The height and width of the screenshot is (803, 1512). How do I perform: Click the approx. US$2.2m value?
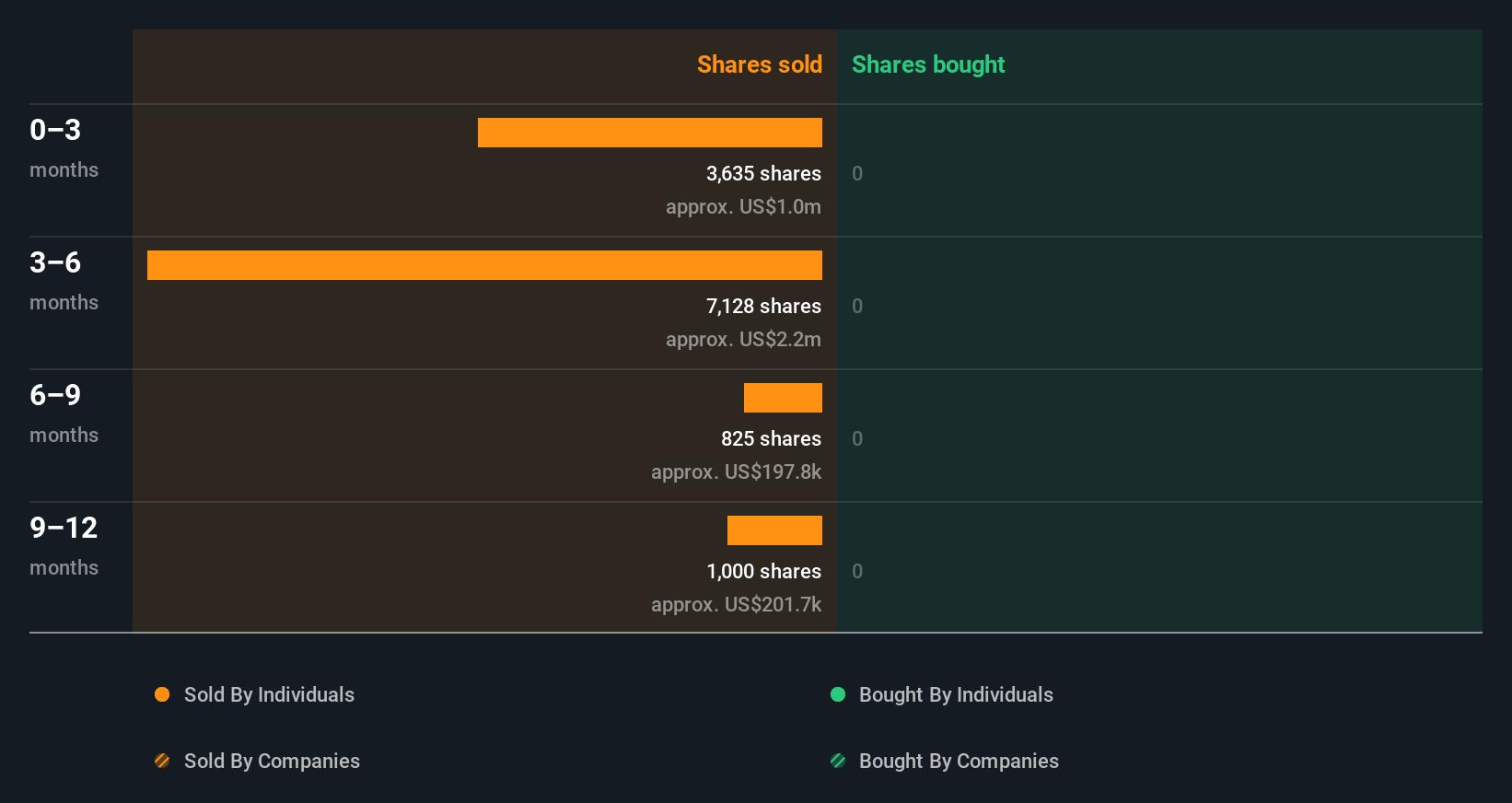[743, 339]
